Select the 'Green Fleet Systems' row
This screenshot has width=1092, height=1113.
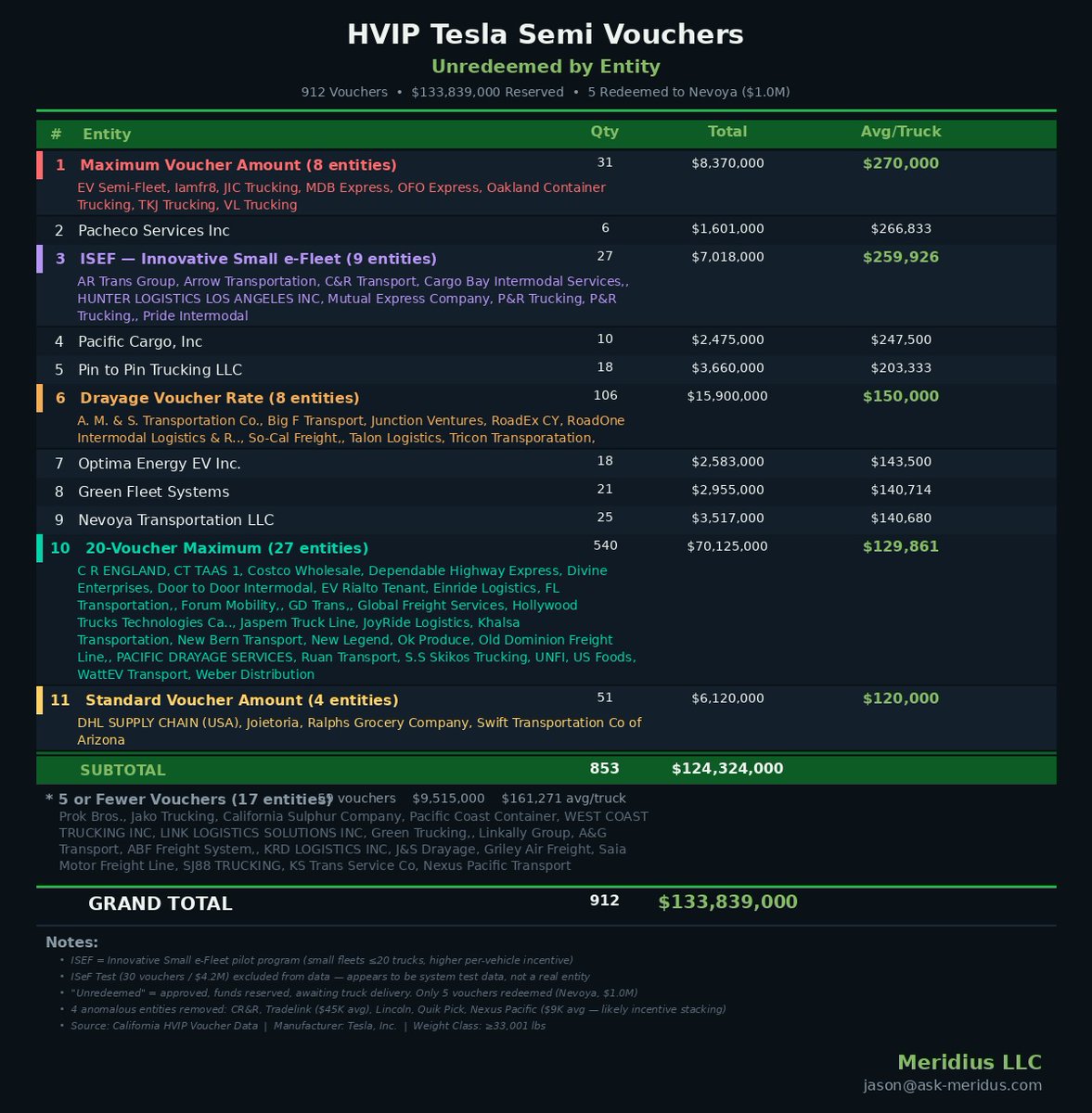pos(546,492)
